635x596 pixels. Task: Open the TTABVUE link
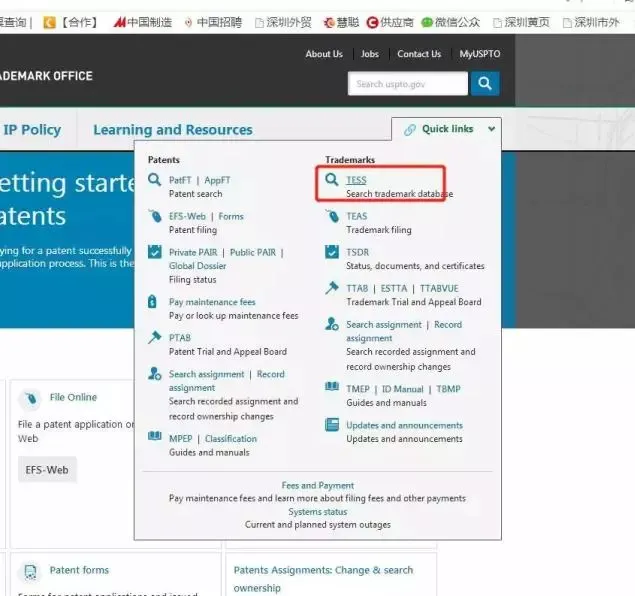coord(439,288)
